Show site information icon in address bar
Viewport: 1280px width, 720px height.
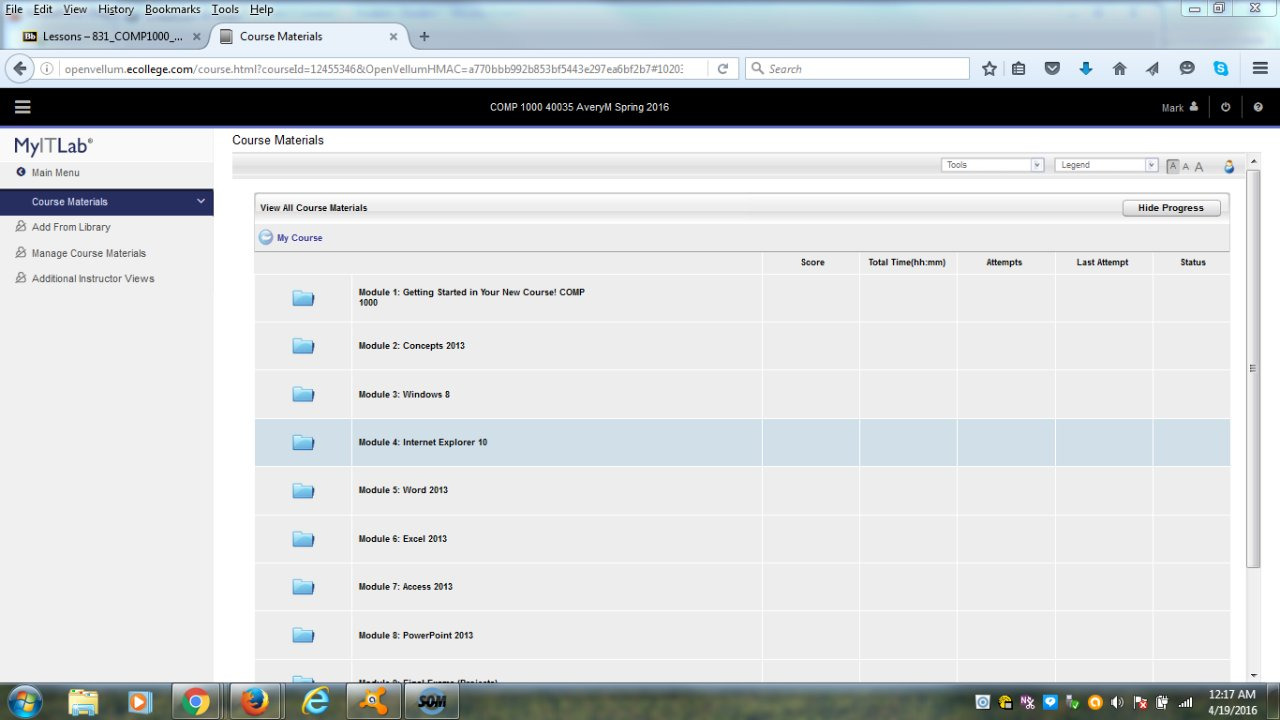[47, 69]
